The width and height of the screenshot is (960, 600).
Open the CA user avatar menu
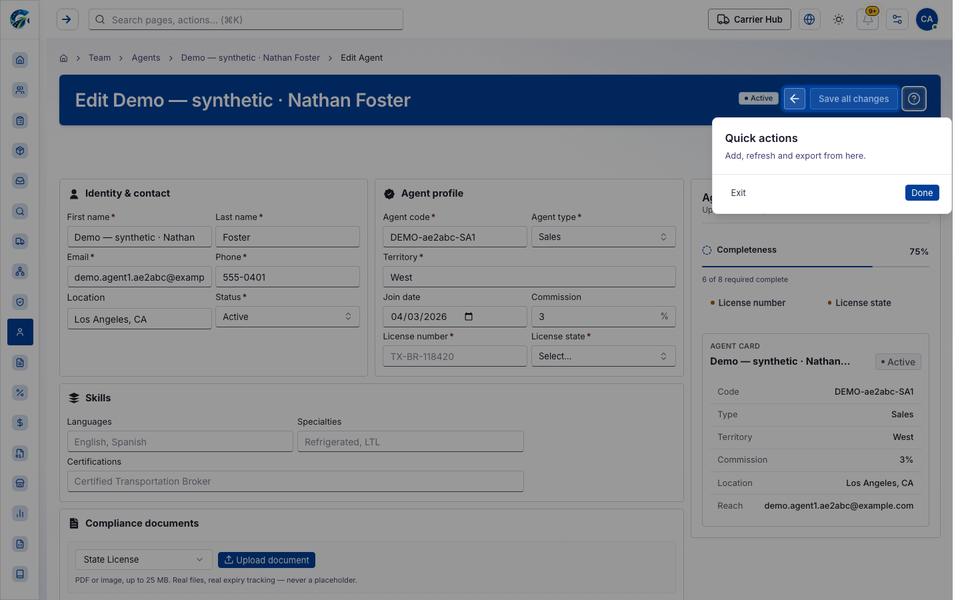tap(927, 20)
